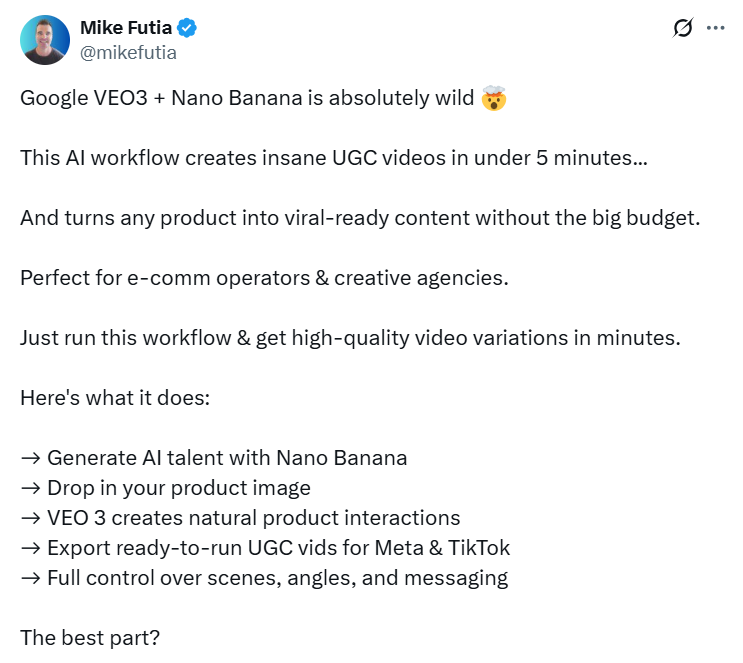
Task: Click the 'Full control over scenes' line
Action: 277,578
